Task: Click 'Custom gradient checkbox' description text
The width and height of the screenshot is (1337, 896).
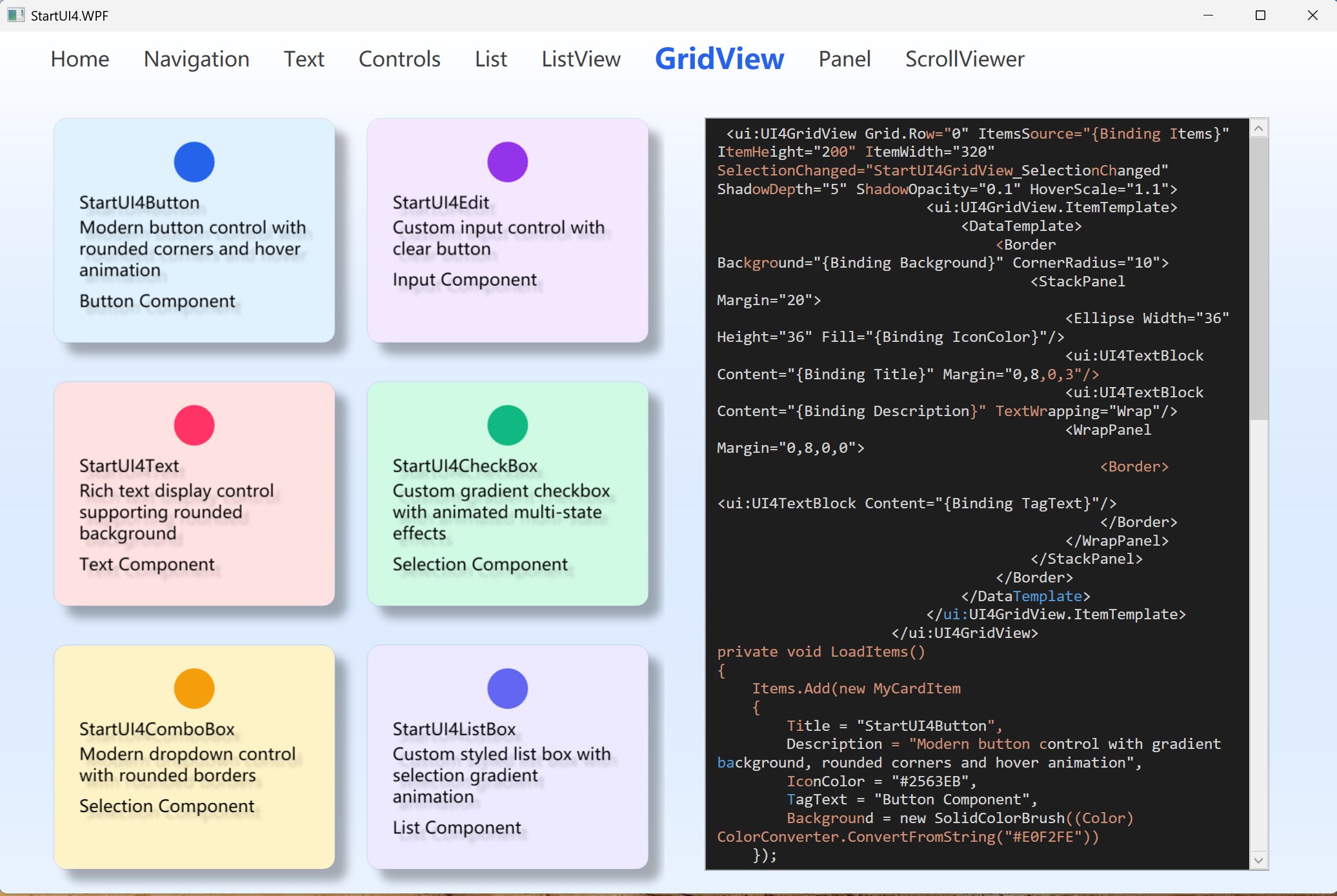Action: [x=501, y=512]
